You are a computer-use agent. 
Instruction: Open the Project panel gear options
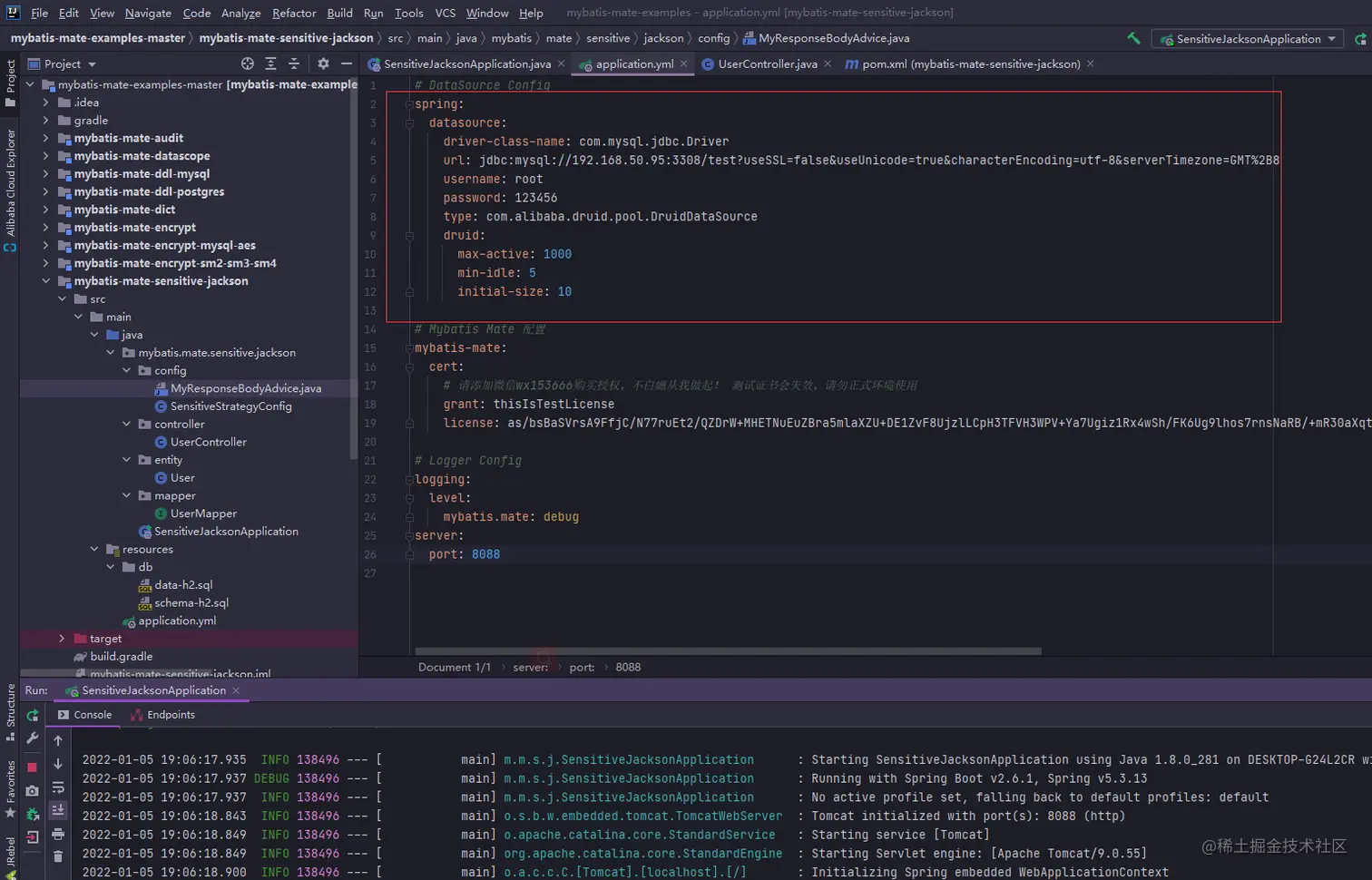[x=323, y=64]
